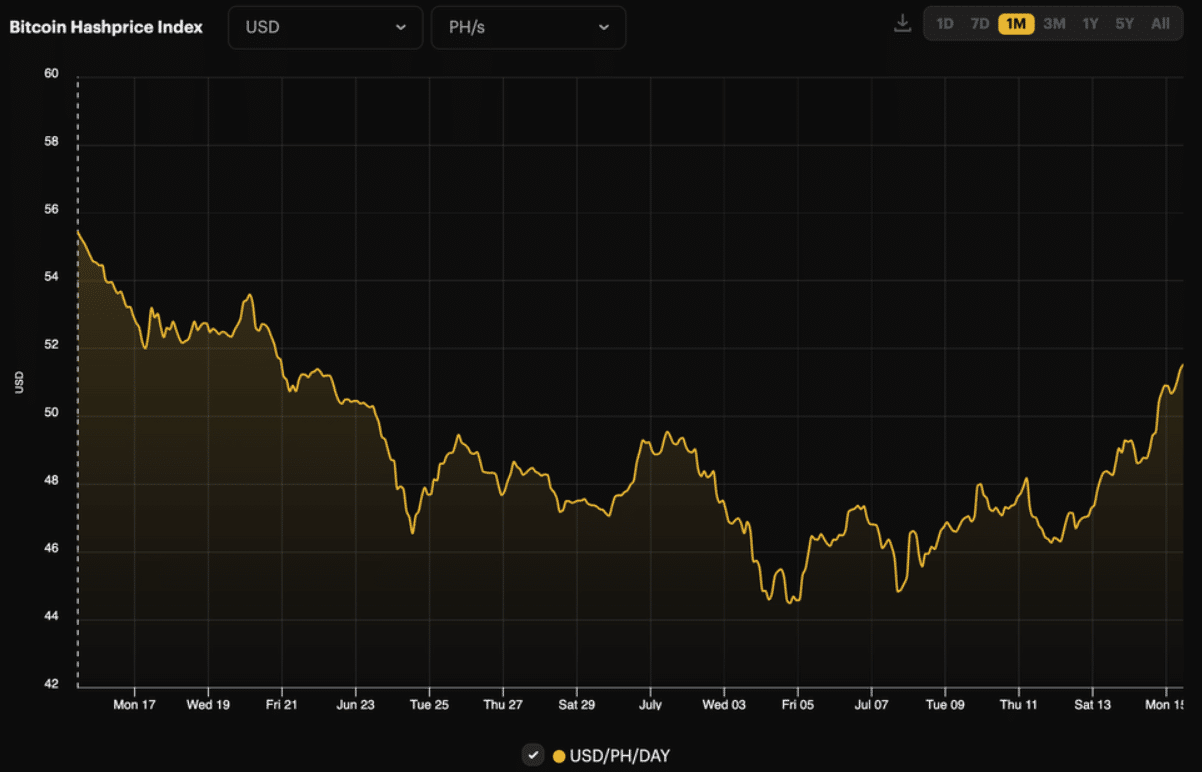The height and width of the screenshot is (772, 1202).
Task: Click the Fri 05 x-axis label
Action: (x=798, y=704)
